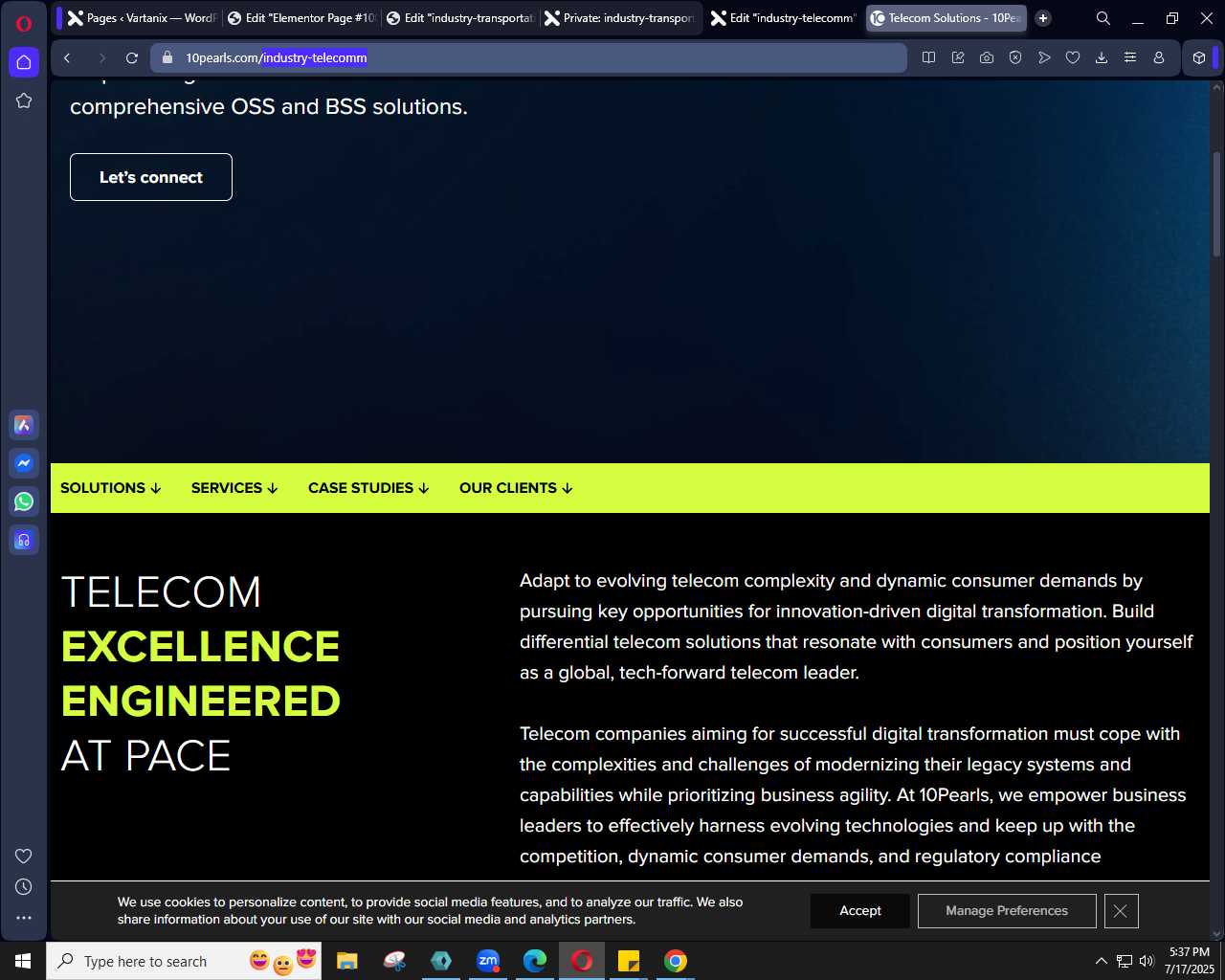Open Snipping Tool from taskbar
This screenshot has width=1225, height=980.
pos(394,961)
